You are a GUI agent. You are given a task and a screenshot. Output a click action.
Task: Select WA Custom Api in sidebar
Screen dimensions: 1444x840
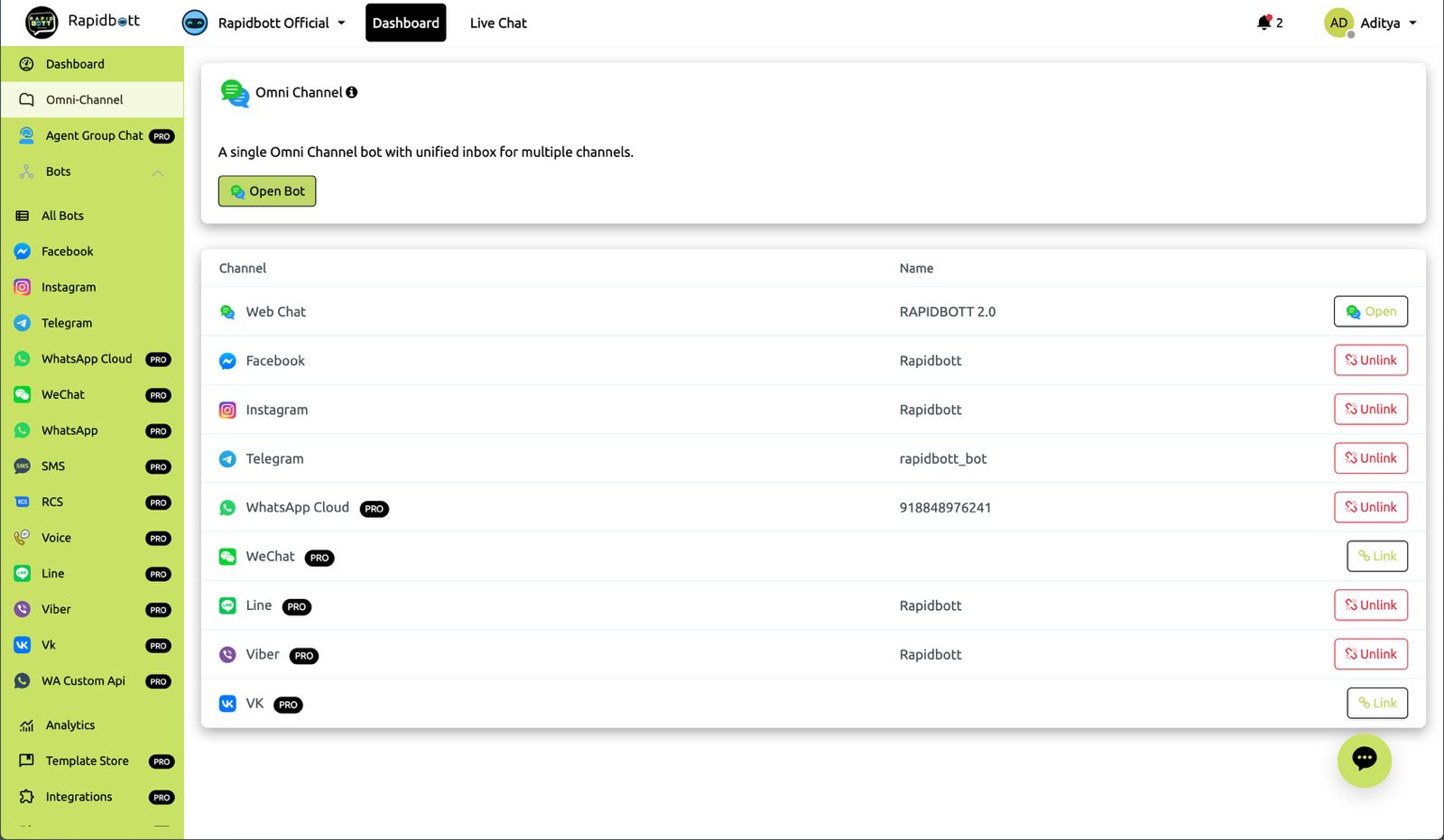[x=92, y=680]
